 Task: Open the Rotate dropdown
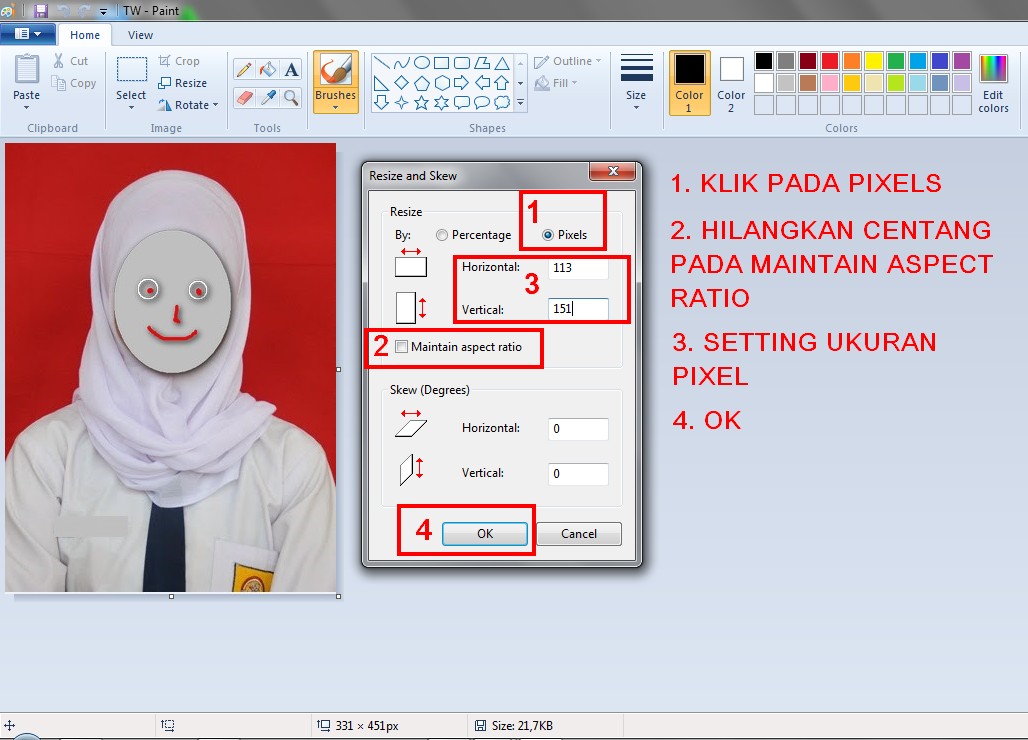coord(188,105)
